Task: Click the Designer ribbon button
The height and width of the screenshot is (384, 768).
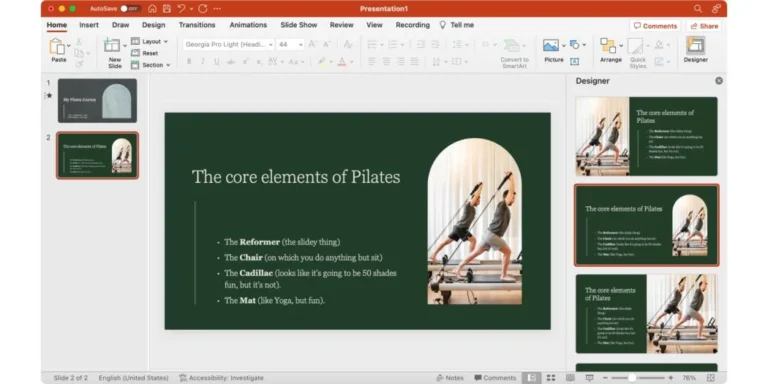Action: [696, 50]
